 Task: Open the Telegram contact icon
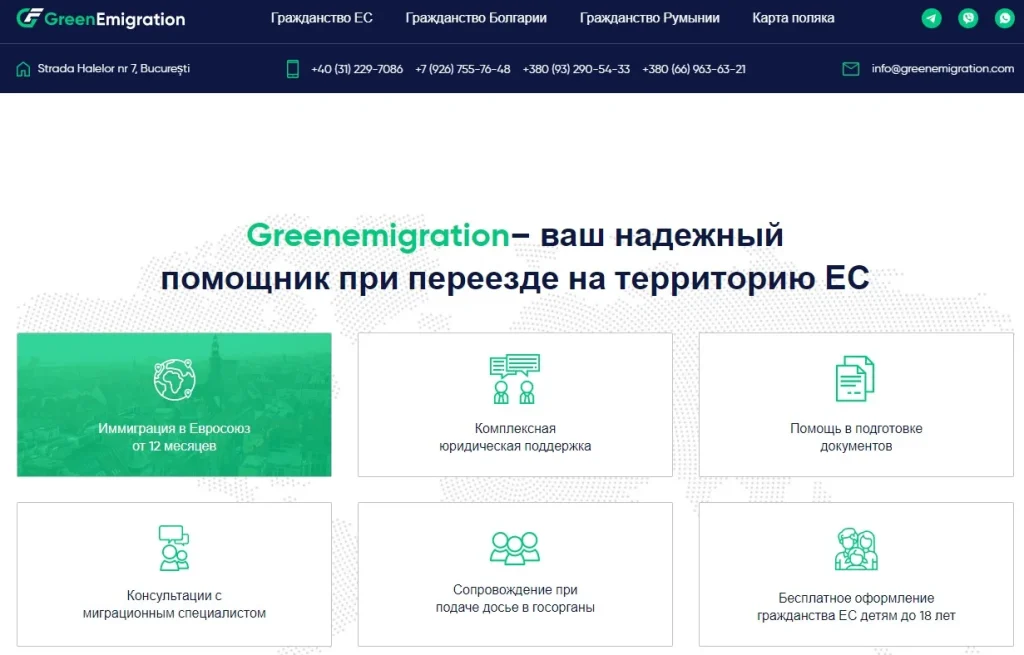(x=931, y=18)
